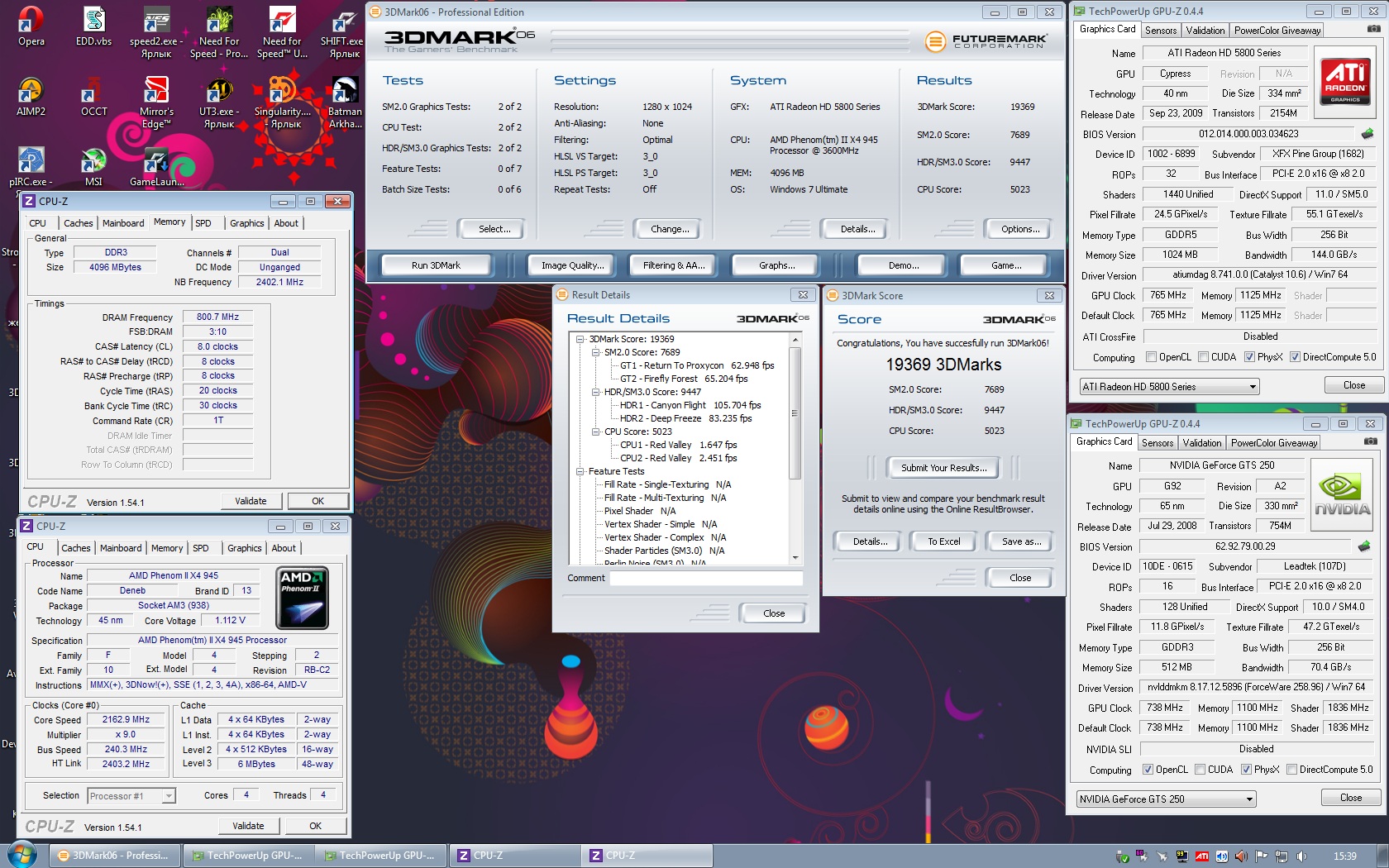Collapse the HDR/SM3.0 Score: 9447 tree node

[595, 392]
